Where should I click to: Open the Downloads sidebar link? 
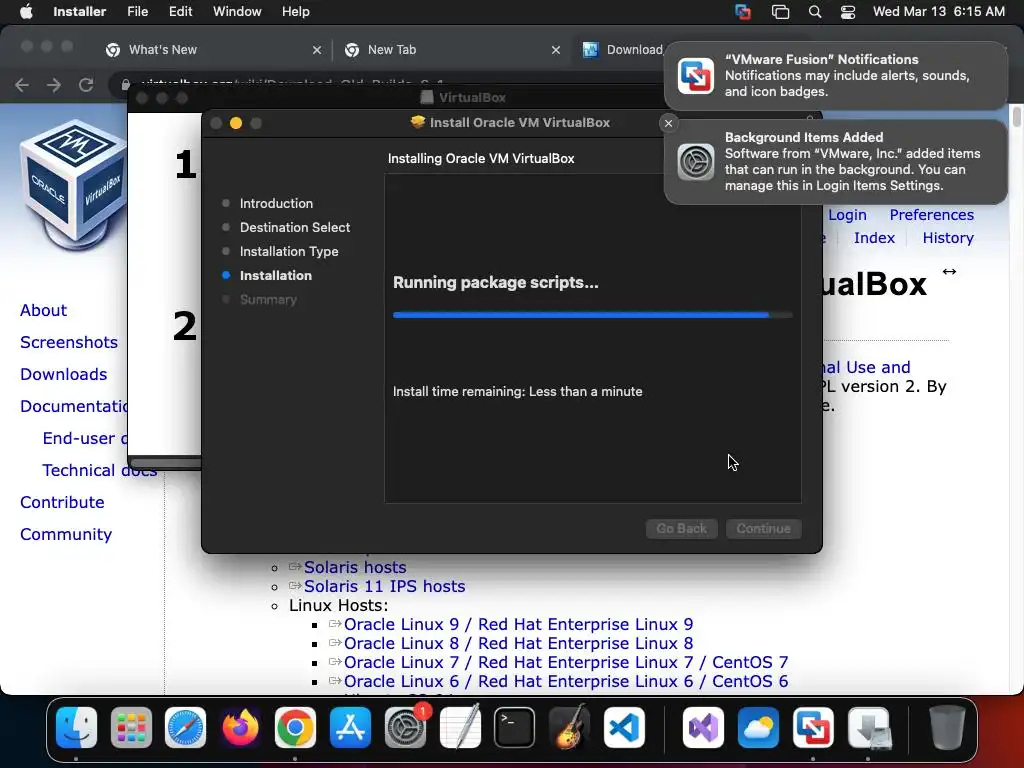pyautogui.click(x=63, y=374)
